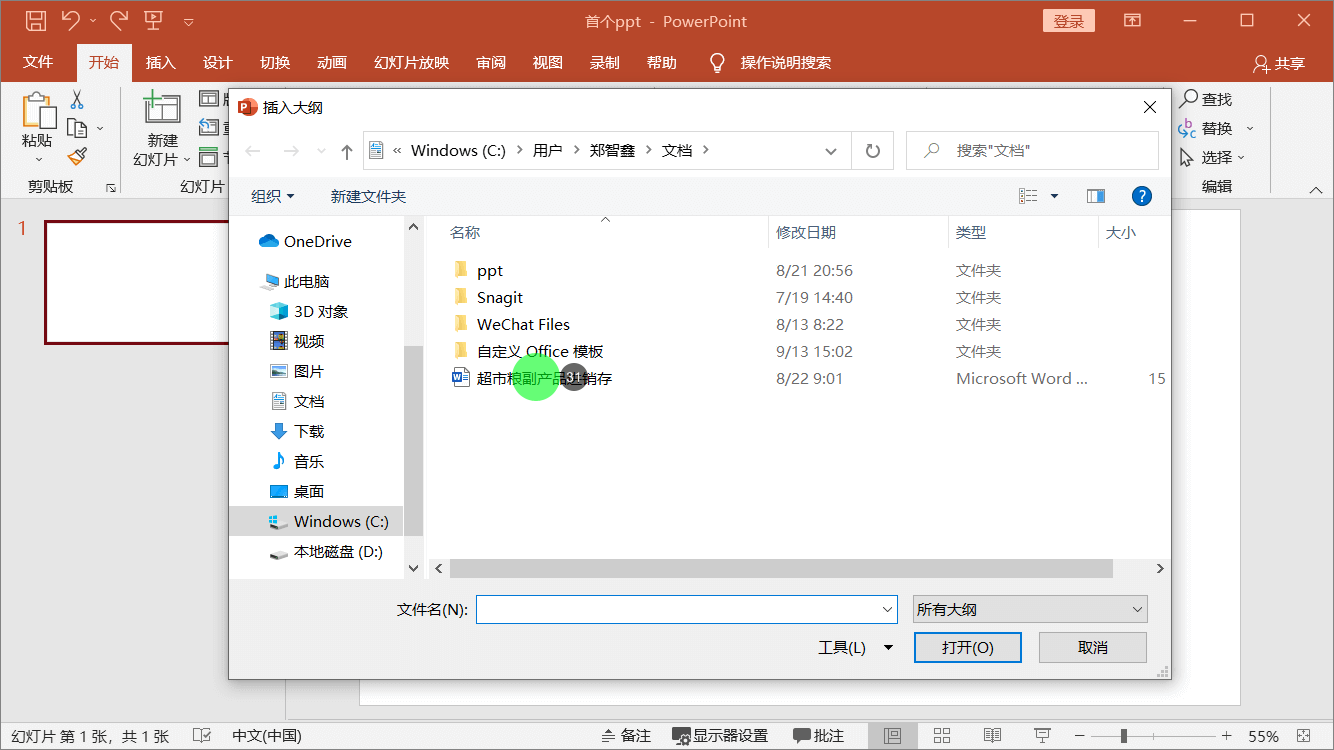Select 3D 对象 folder in sidebar
1334x750 pixels.
click(309, 311)
